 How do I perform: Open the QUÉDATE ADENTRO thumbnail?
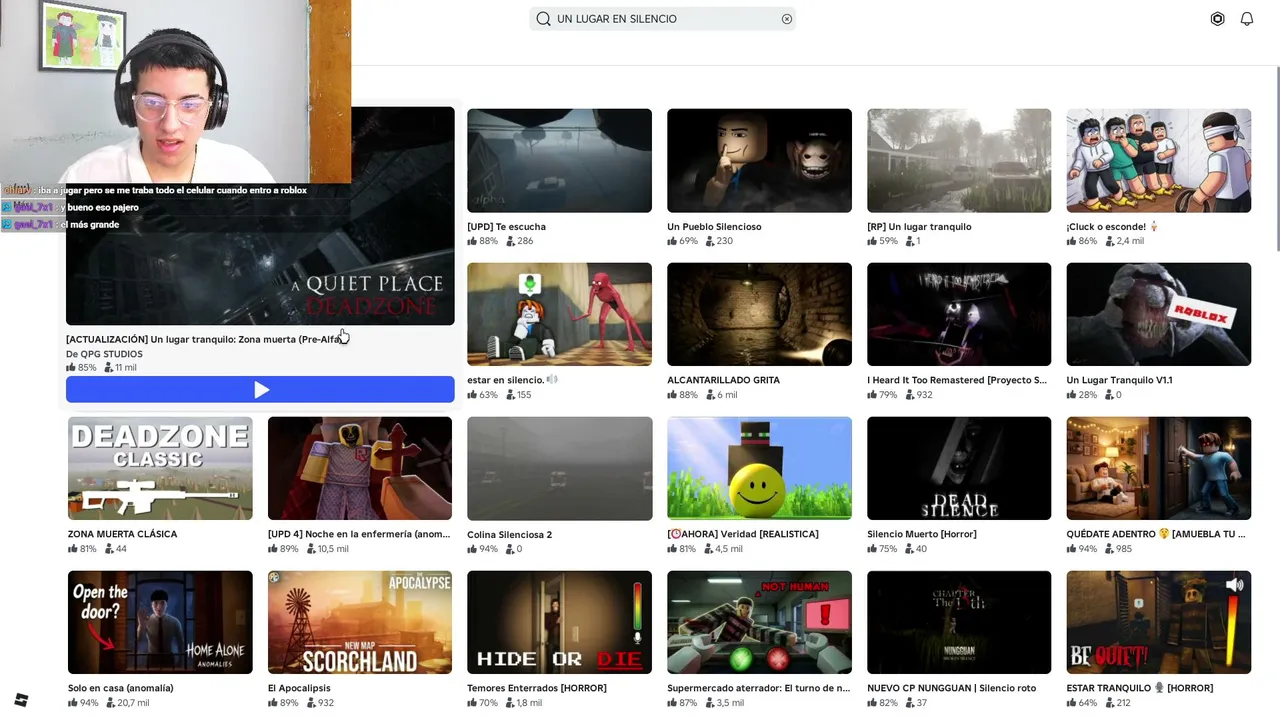coord(1159,468)
